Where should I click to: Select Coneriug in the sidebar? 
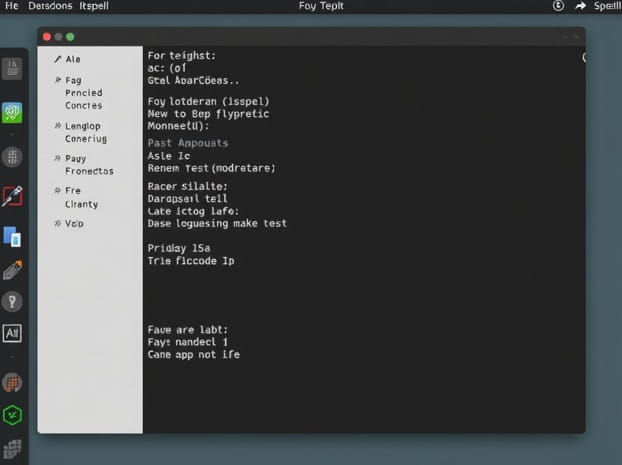[86, 139]
